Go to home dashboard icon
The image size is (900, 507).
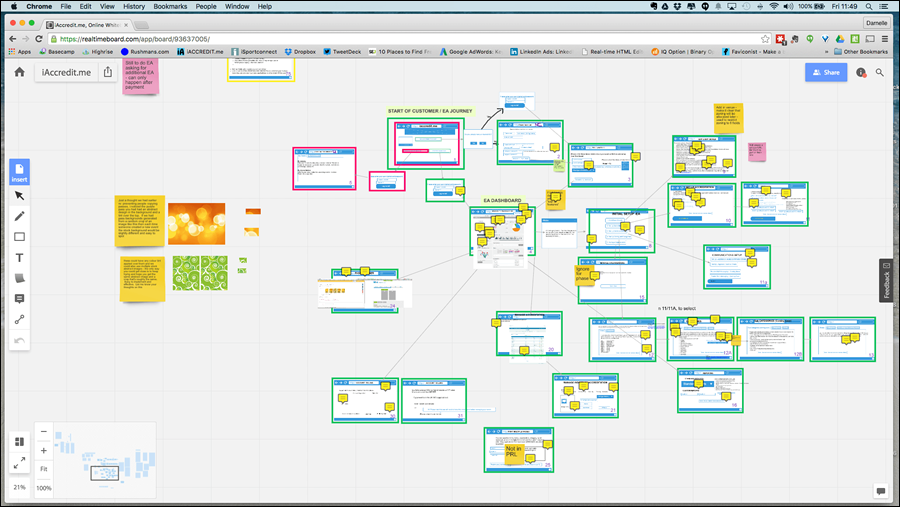(x=20, y=72)
